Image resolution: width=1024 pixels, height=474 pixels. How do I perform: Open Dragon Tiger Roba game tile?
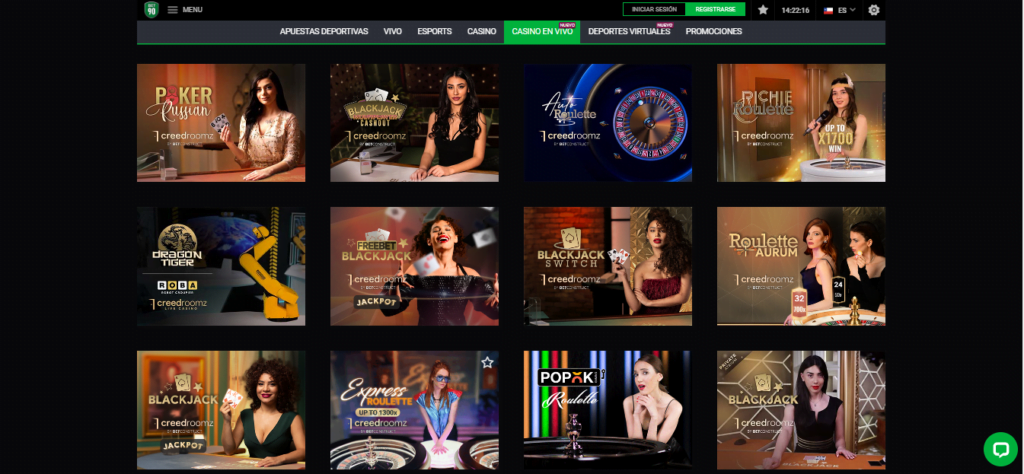[x=221, y=266]
